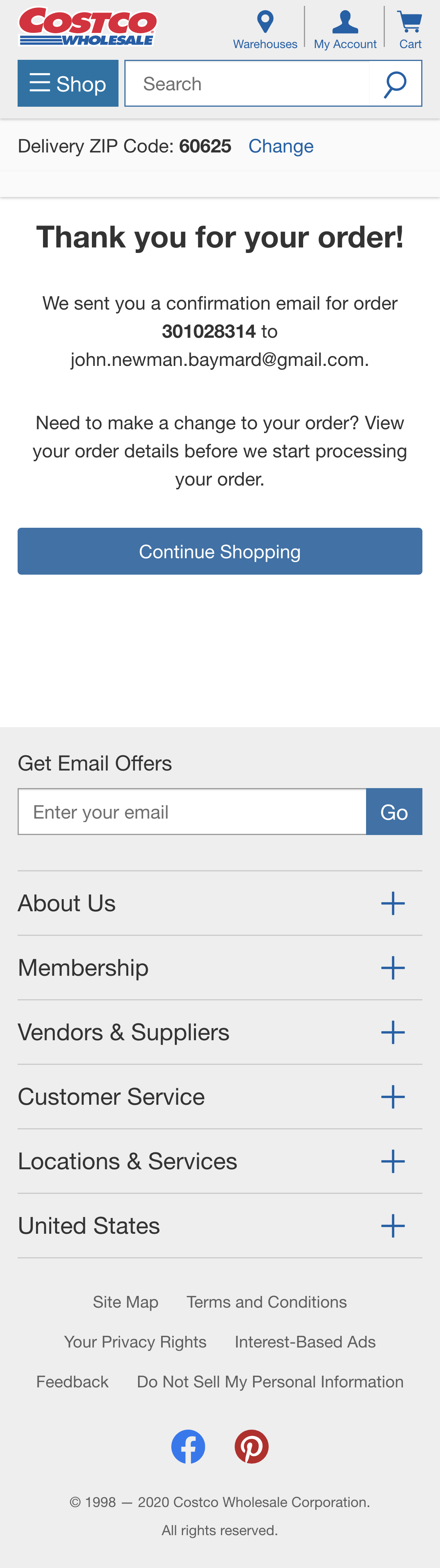The width and height of the screenshot is (440, 1568).
Task: Click the Costco Wholesale logo
Action: click(x=88, y=27)
